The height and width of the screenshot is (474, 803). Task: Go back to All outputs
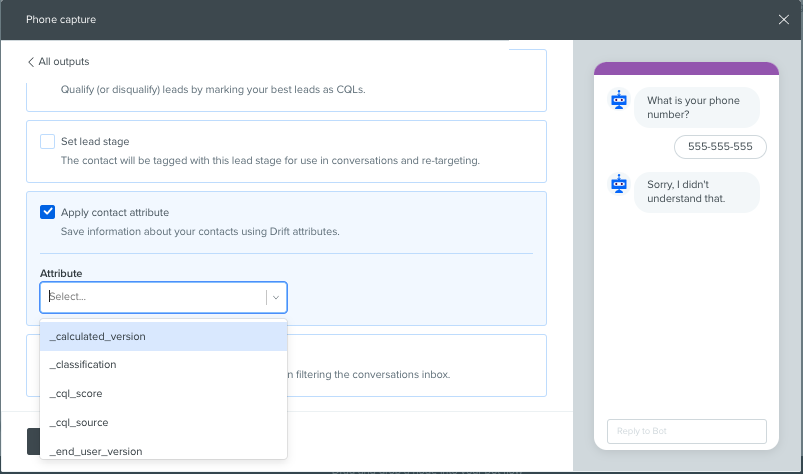coord(58,61)
